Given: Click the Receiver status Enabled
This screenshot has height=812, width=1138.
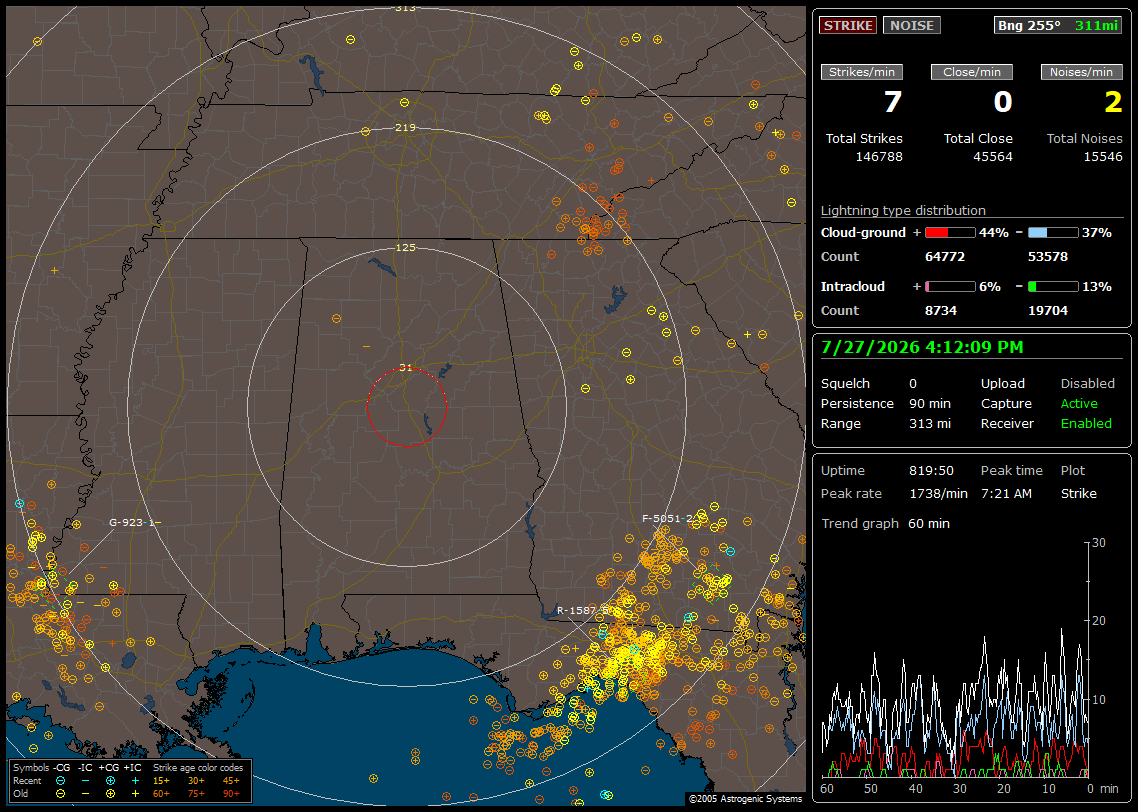Looking at the screenshot, I should click(1086, 424).
